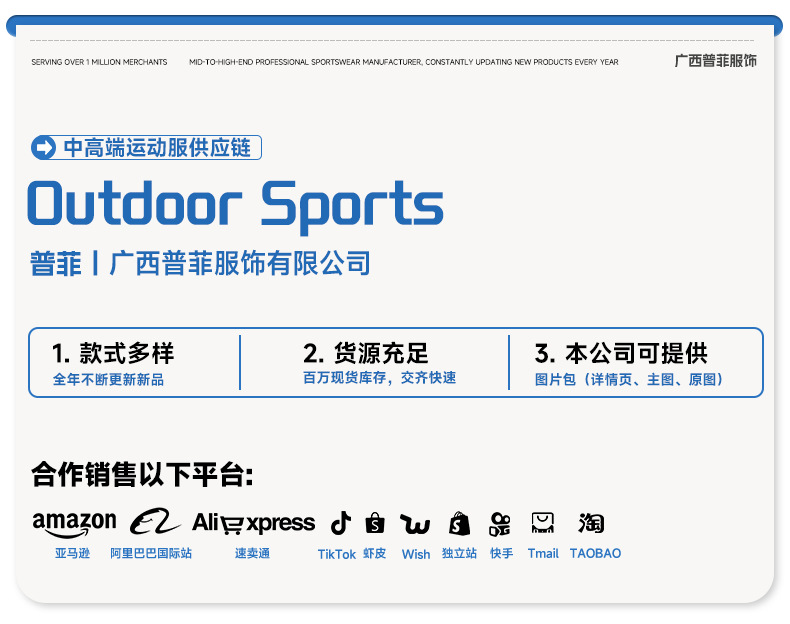The height and width of the screenshot is (624, 790).
Task: Click the 快手 label
Action: pyautogui.click(x=501, y=553)
